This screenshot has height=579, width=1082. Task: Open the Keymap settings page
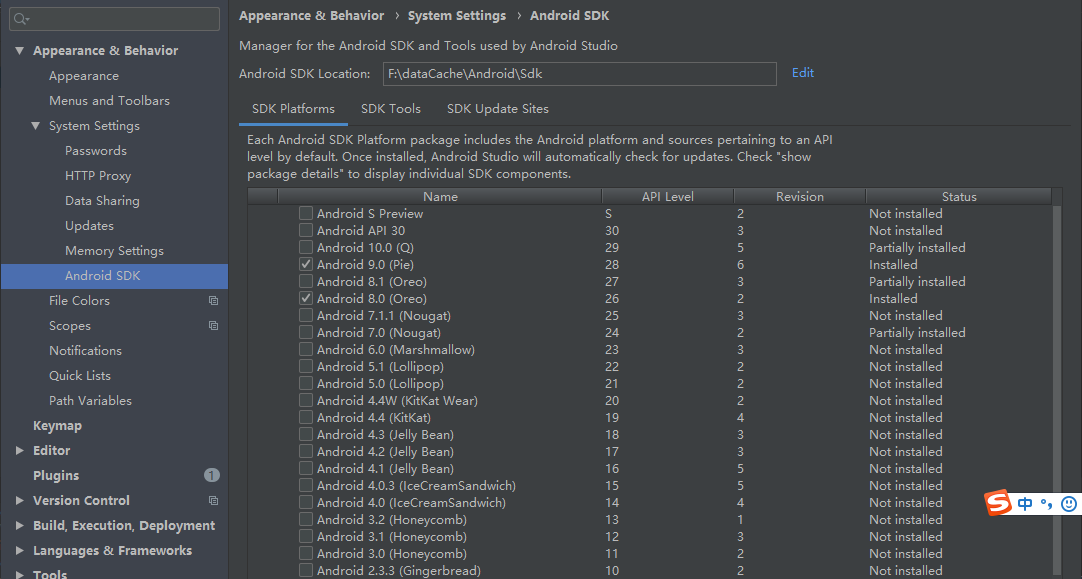click(57, 426)
